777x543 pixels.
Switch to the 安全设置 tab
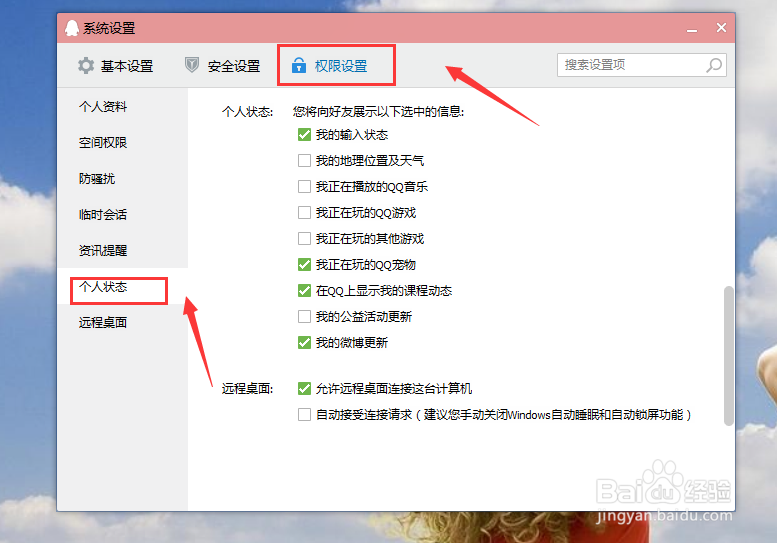[222, 65]
